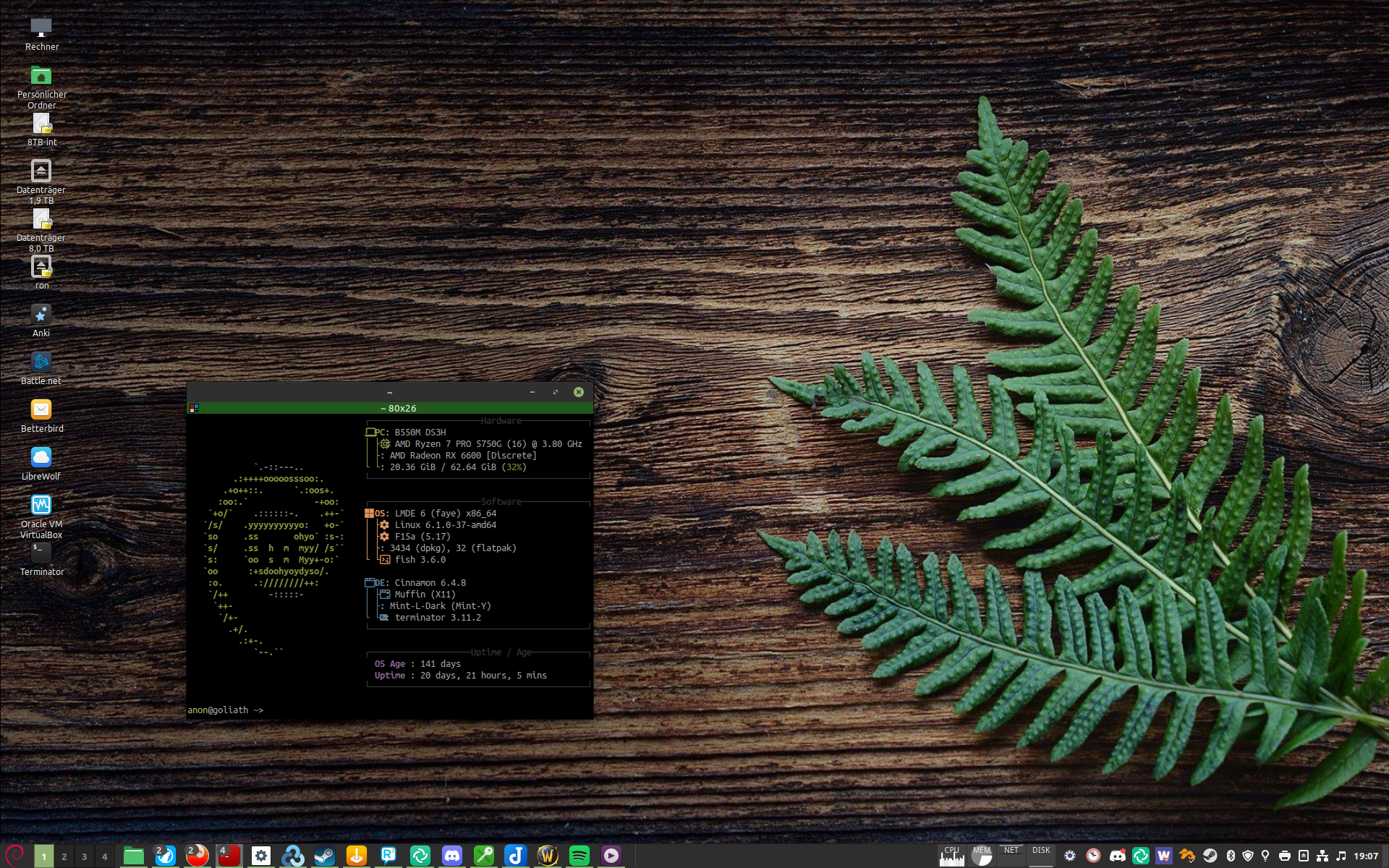The width and height of the screenshot is (1389, 868).
Task: Open the MEM usage applet
Action: point(982,856)
